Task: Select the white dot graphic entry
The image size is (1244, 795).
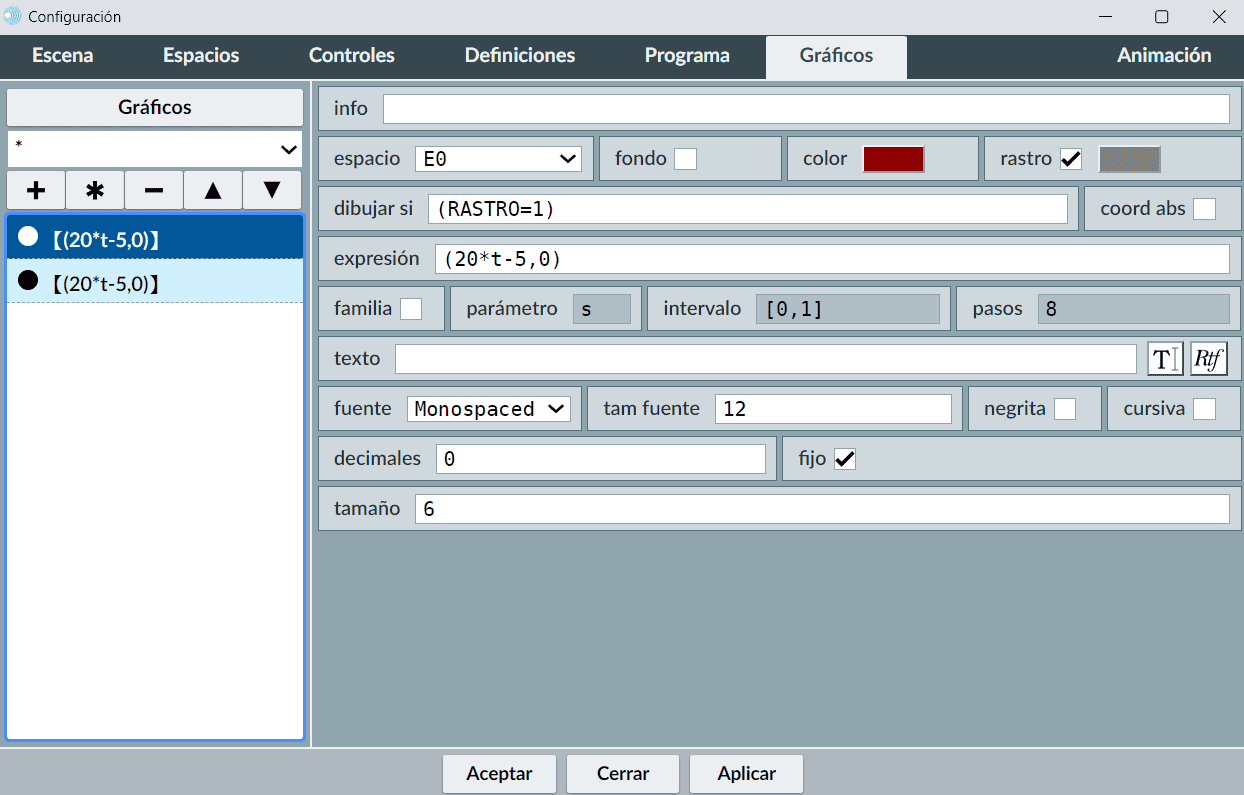Action: click(155, 238)
